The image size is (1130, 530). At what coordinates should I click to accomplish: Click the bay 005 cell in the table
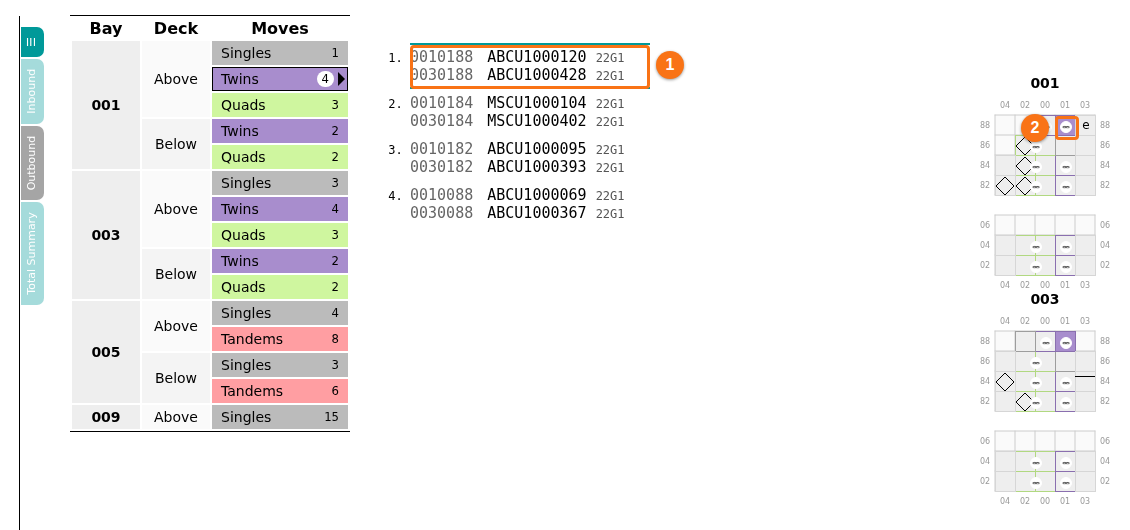pos(106,352)
